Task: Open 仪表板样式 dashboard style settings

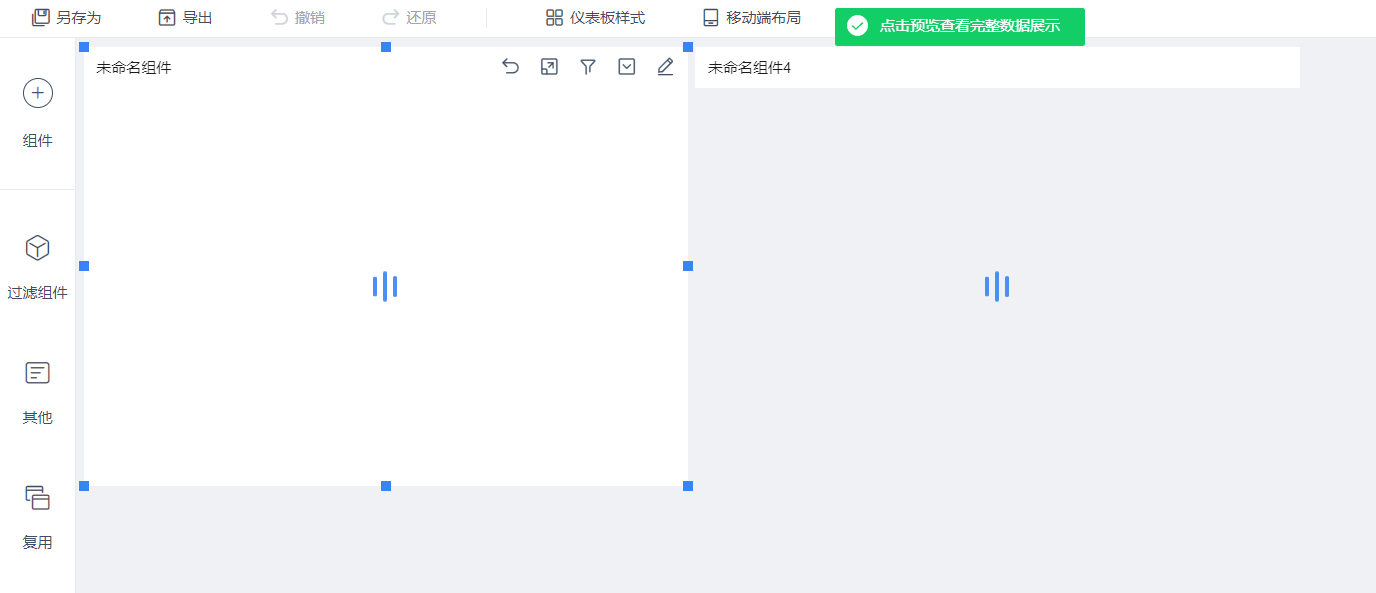Action: pos(595,18)
